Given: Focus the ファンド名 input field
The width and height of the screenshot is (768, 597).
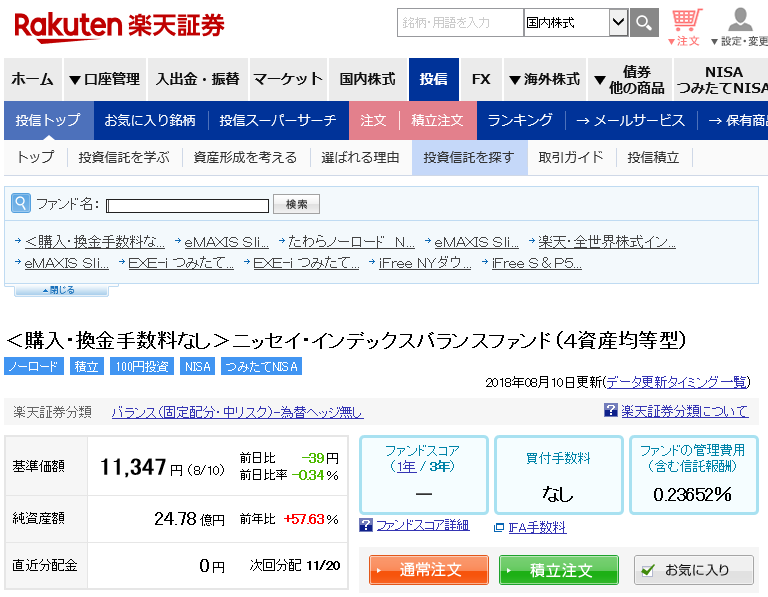Looking at the screenshot, I should point(187,205).
